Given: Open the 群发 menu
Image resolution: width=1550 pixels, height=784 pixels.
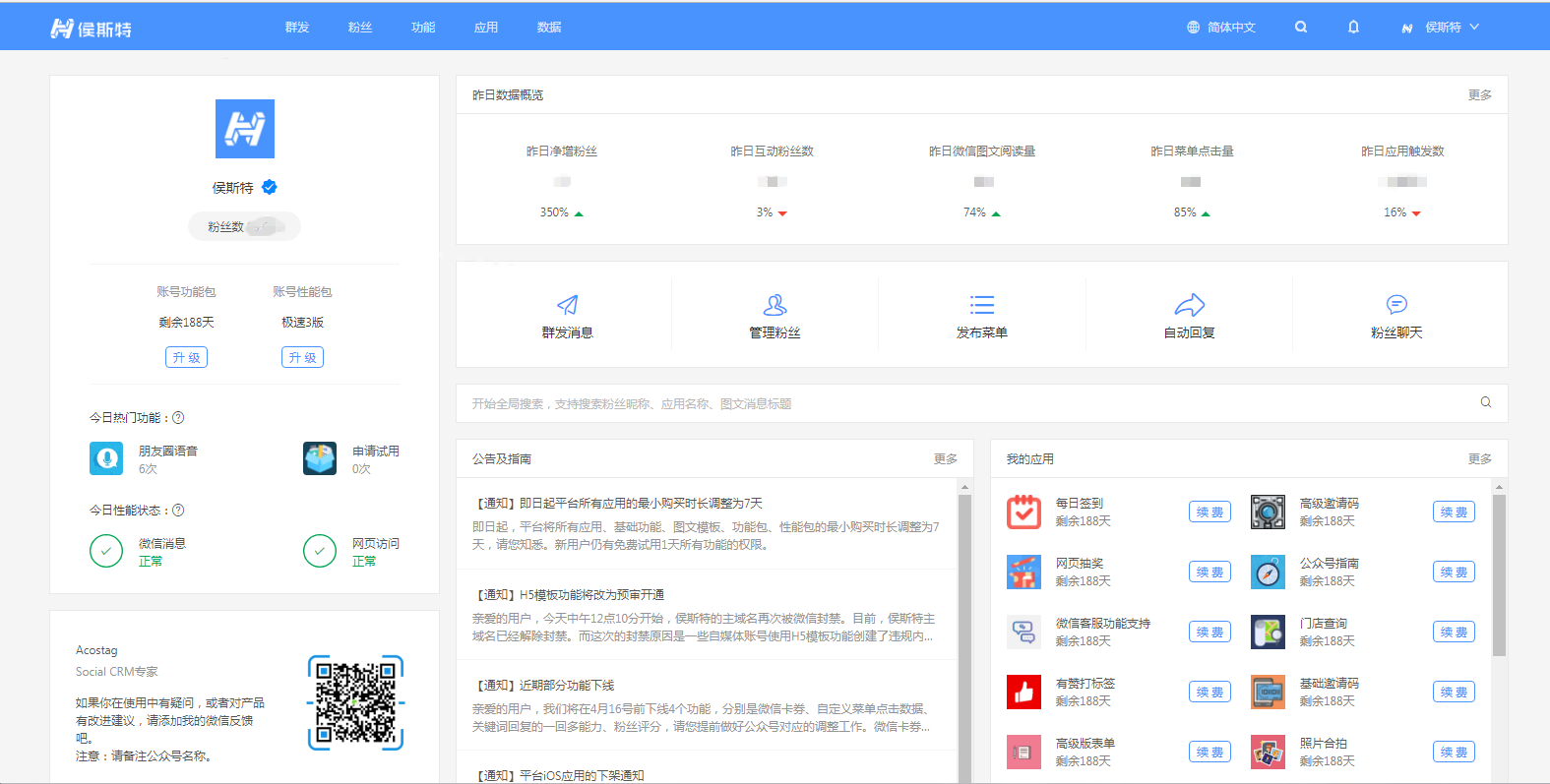Looking at the screenshot, I should point(297,28).
